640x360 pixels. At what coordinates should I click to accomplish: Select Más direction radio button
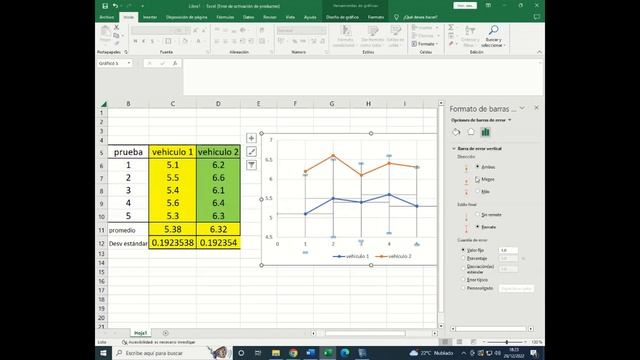pos(477,191)
